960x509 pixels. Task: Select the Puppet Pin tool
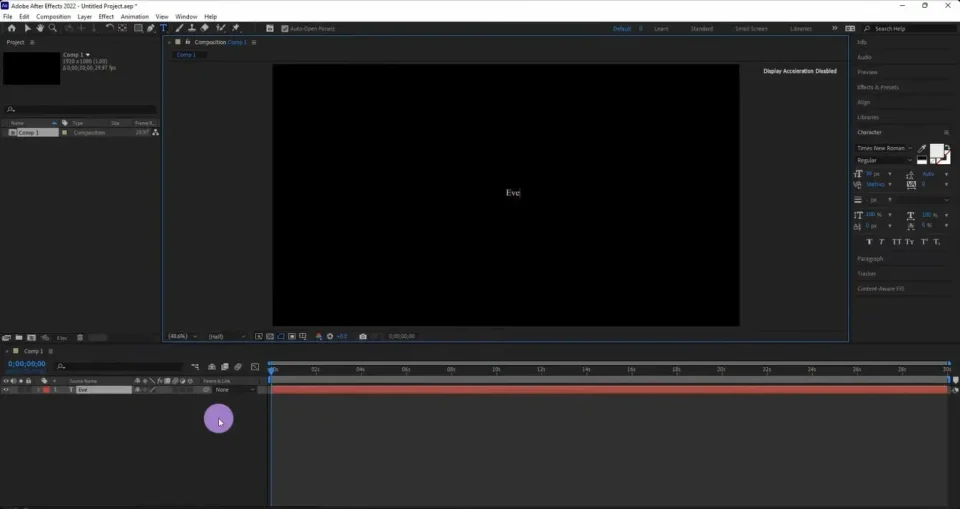tap(236, 28)
